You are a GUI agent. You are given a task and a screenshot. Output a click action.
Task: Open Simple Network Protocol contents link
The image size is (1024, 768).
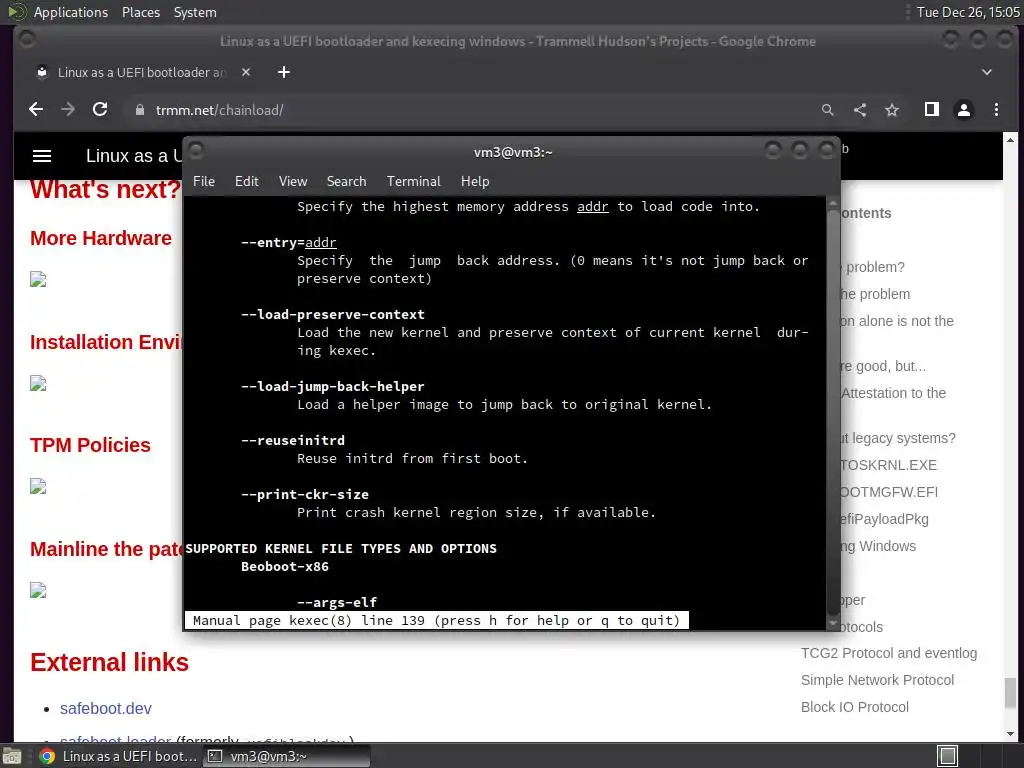[x=877, y=680]
